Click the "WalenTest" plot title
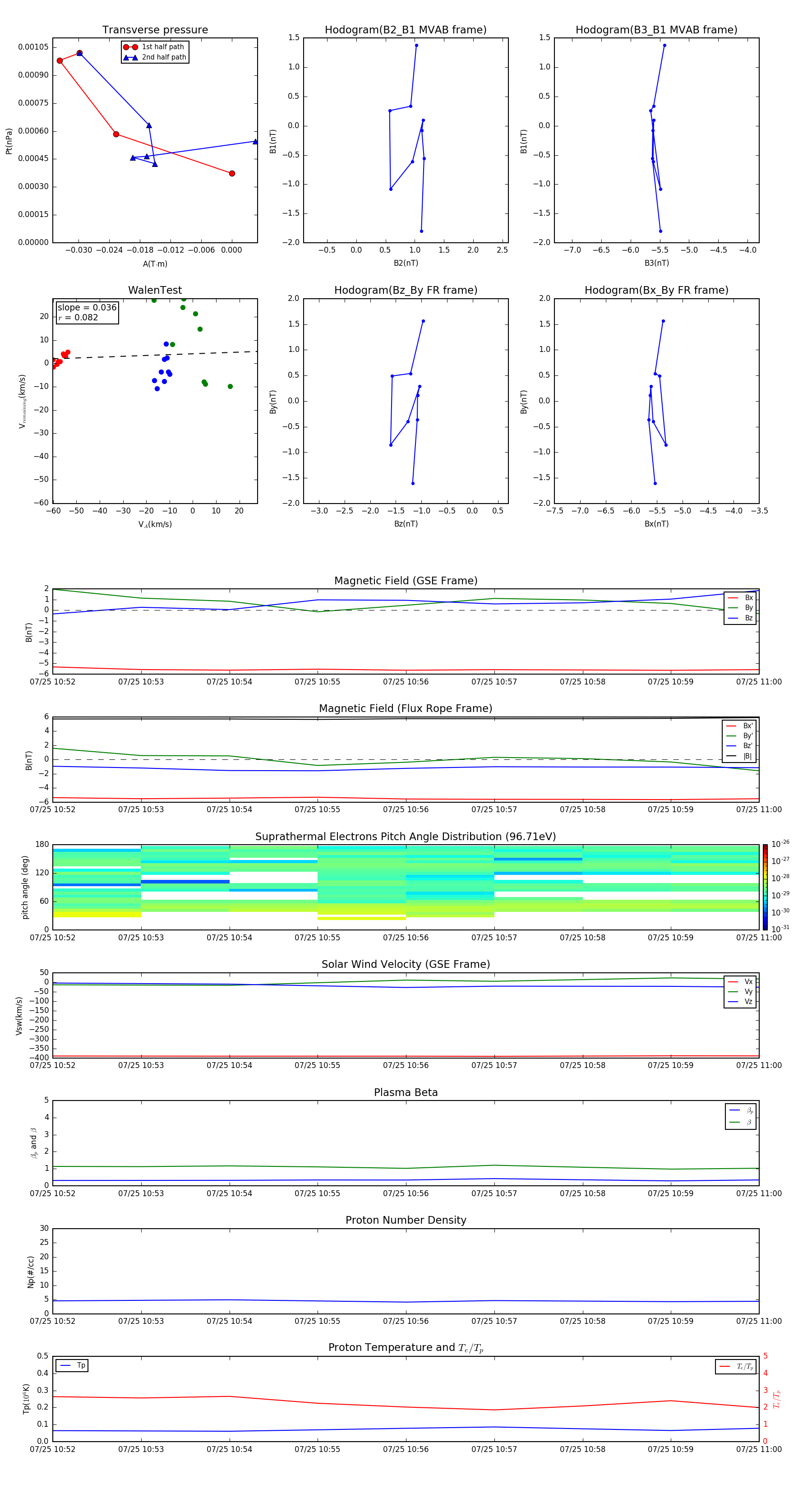Image resolution: width=812 pixels, height=1489 pixels. pyautogui.click(x=155, y=290)
